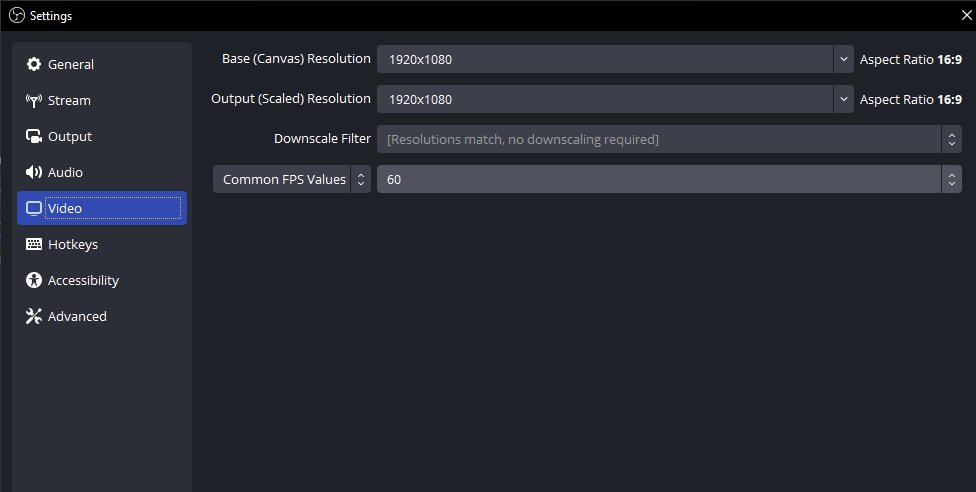Screen dimensions: 976x492
Task: Click the Output camera-monitor icon
Action: point(34,136)
